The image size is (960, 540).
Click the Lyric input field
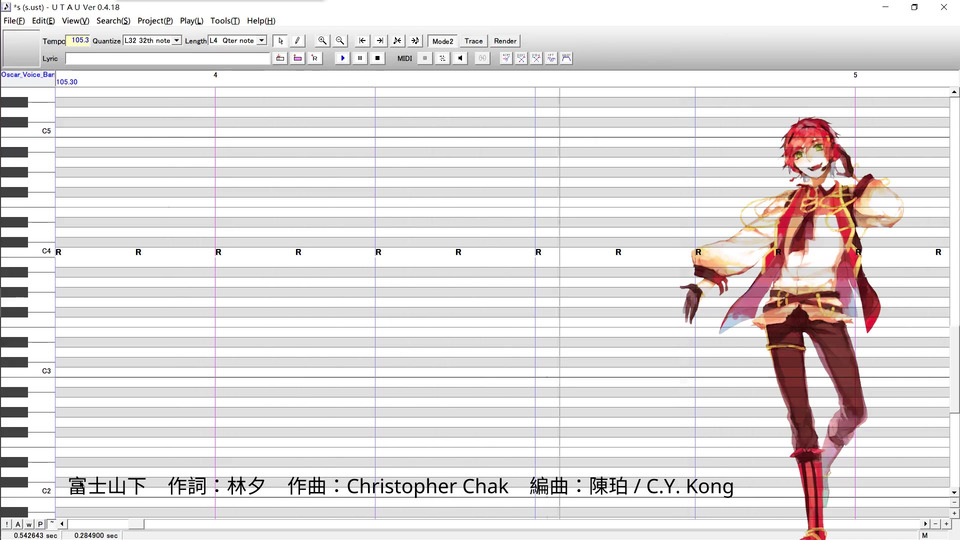pyautogui.click(x=168, y=58)
